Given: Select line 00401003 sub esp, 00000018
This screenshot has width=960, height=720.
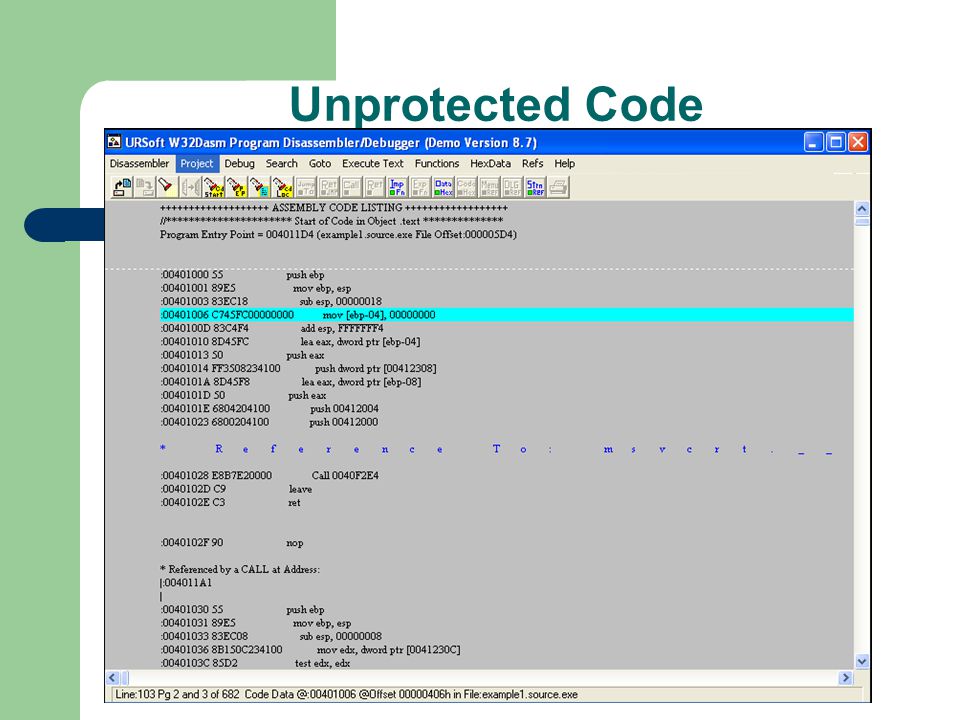Looking at the screenshot, I should pos(271,301).
